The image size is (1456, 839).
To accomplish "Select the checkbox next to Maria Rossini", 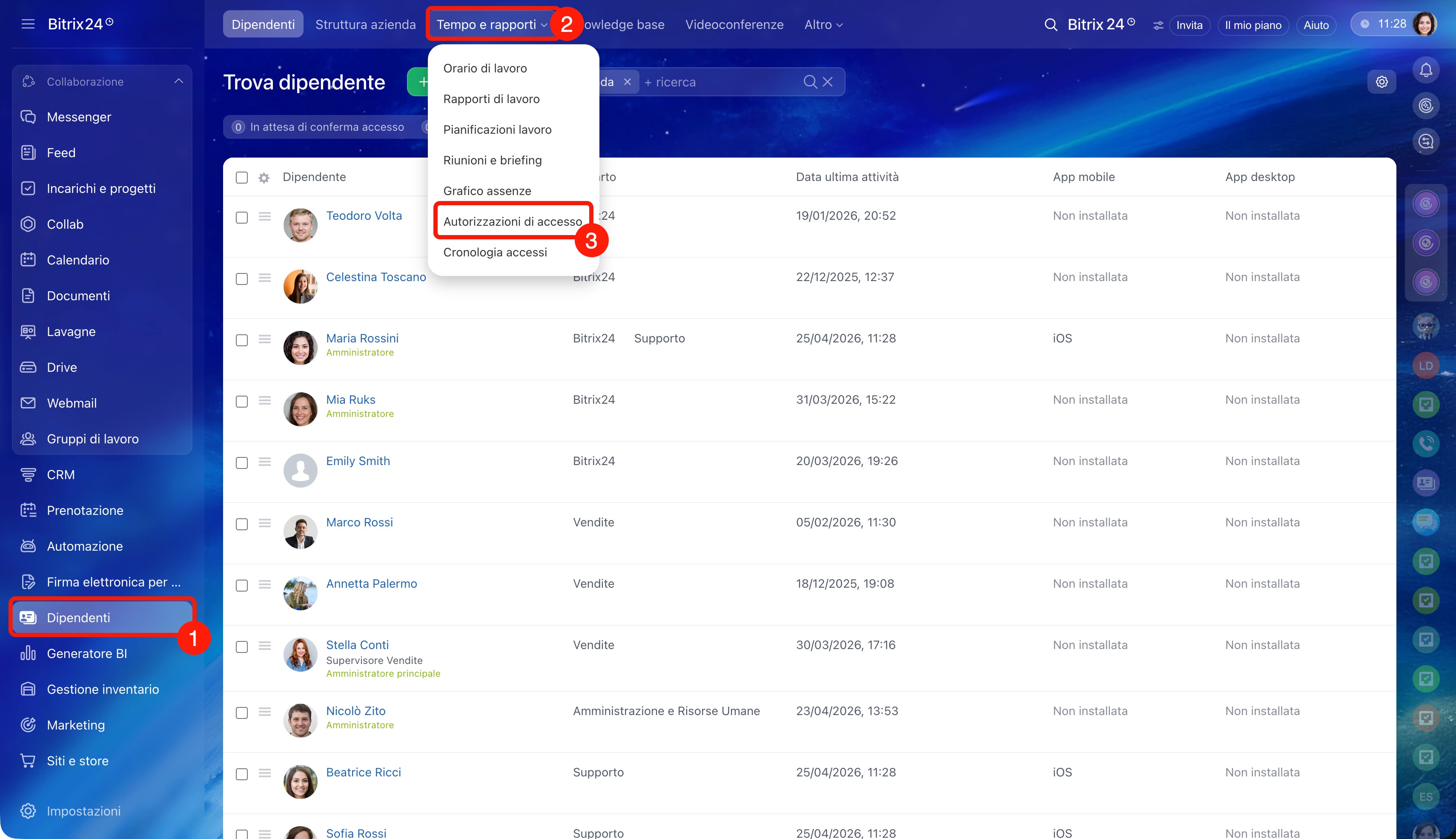I will point(242,340).
